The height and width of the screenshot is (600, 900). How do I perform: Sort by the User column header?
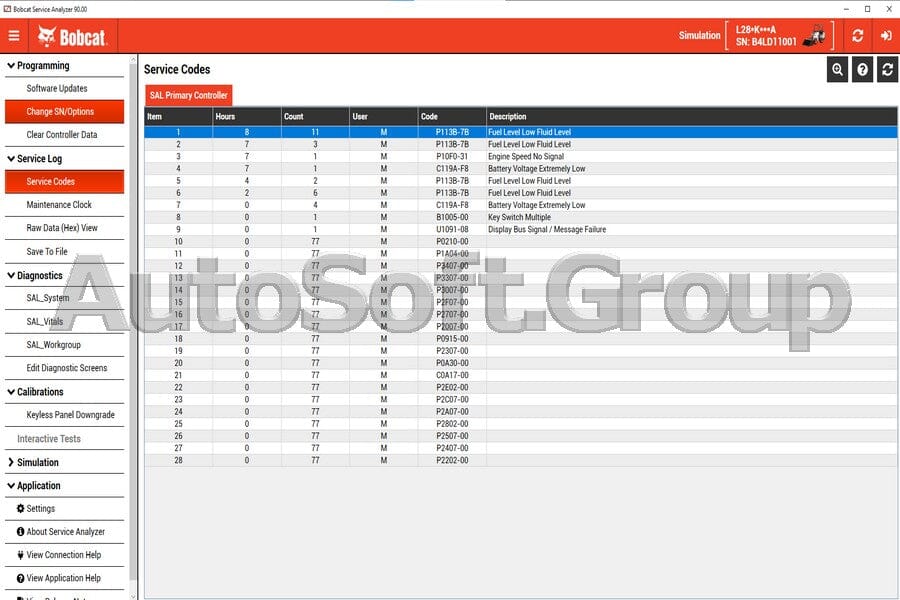(383, 117)
